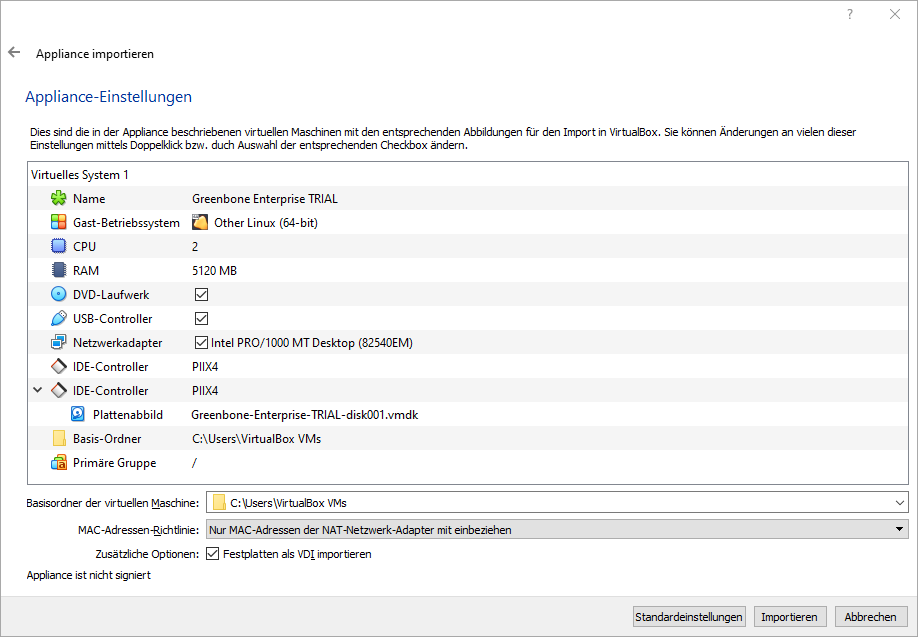Viewport: 918px width, 637px height.
Task: Select the CPU row label
Action: coord(84,246)
